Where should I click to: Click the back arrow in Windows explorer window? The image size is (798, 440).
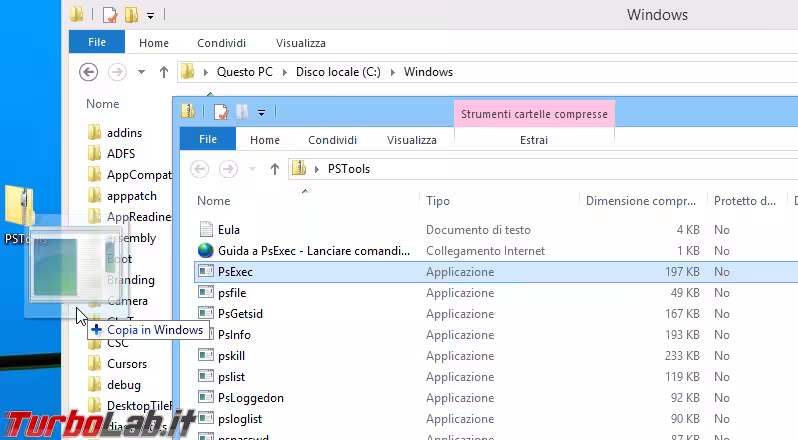click(88, 72)
